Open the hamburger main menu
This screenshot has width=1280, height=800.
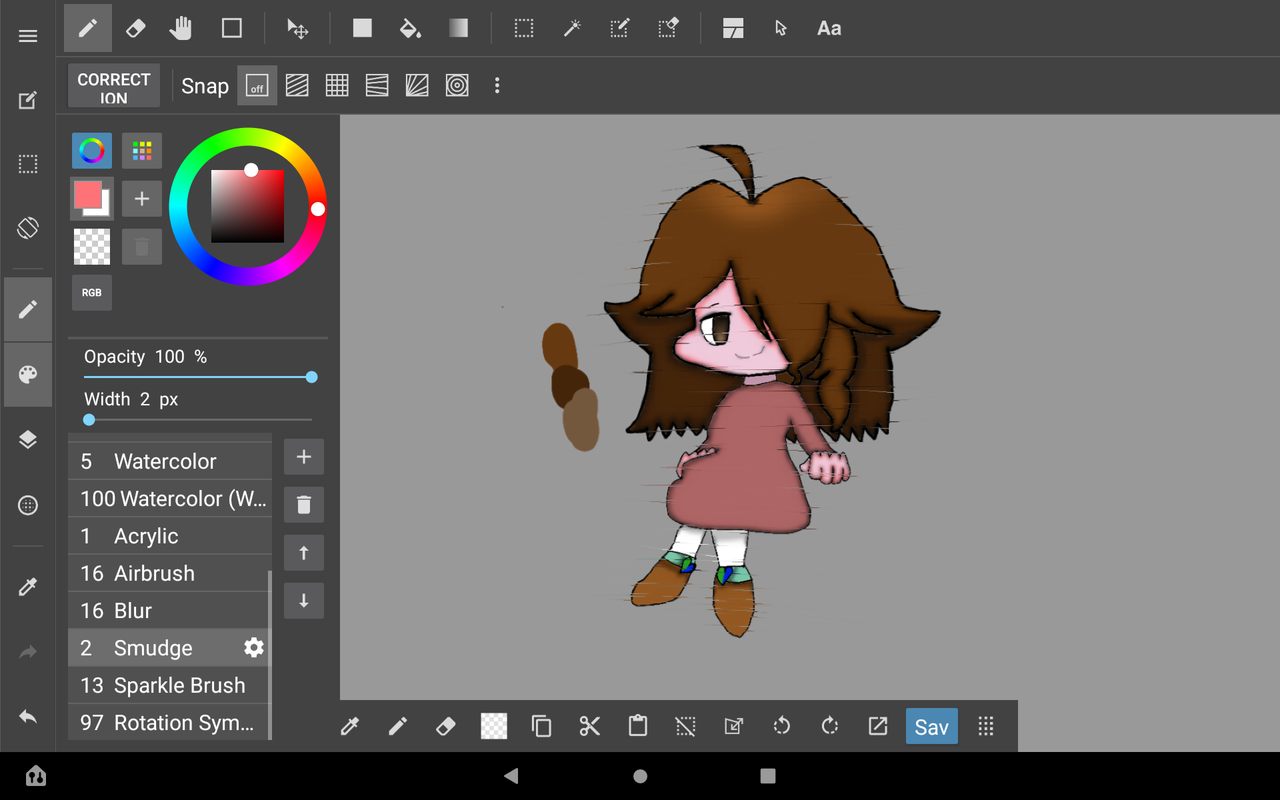[28, 36]
